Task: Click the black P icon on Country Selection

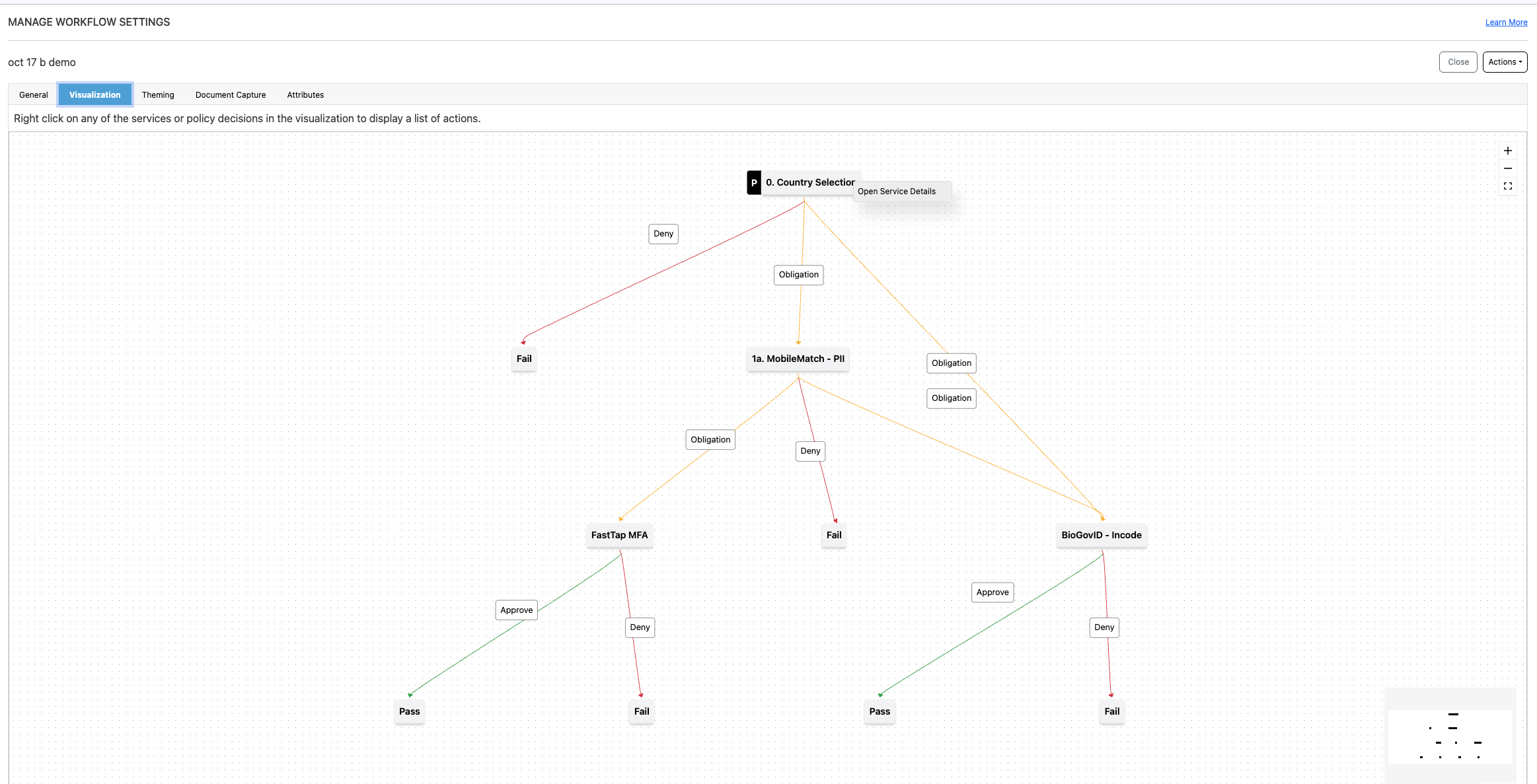Action: [x=753, y=183]
